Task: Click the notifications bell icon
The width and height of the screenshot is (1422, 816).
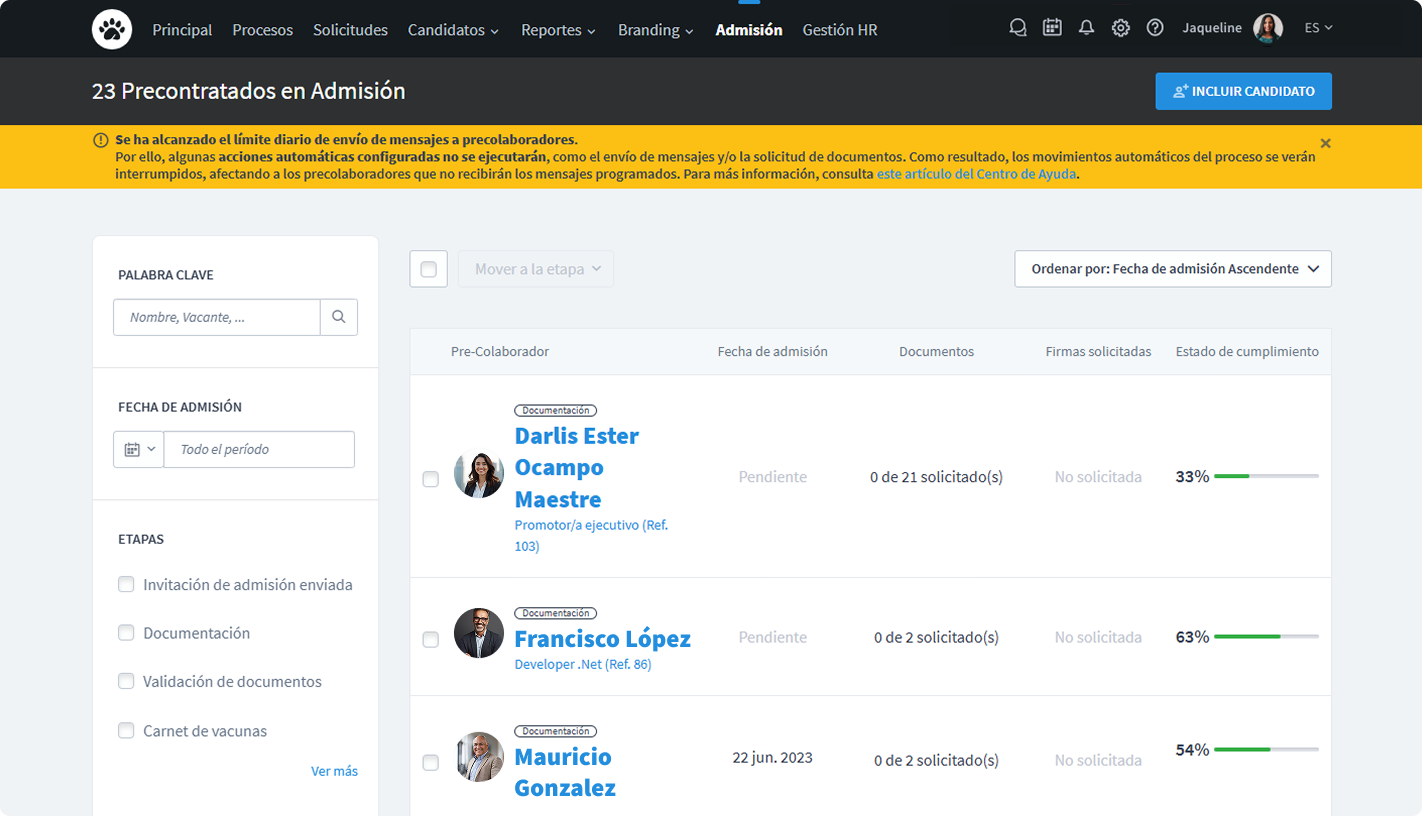Action: [x=1086, y=28]
